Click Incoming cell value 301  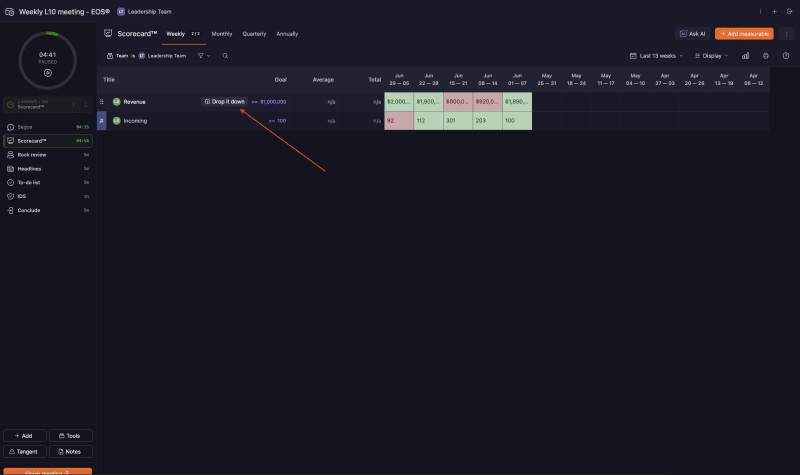click(458, 120)
